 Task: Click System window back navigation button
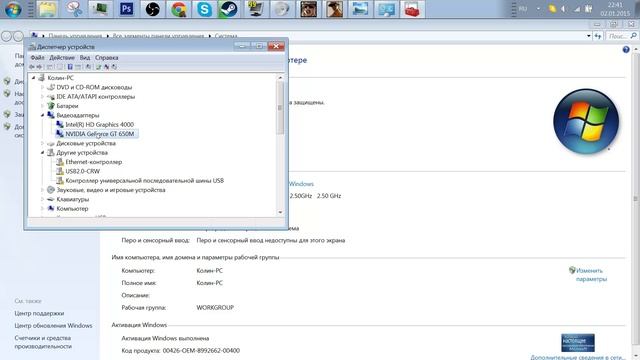(x=7, y=36)
